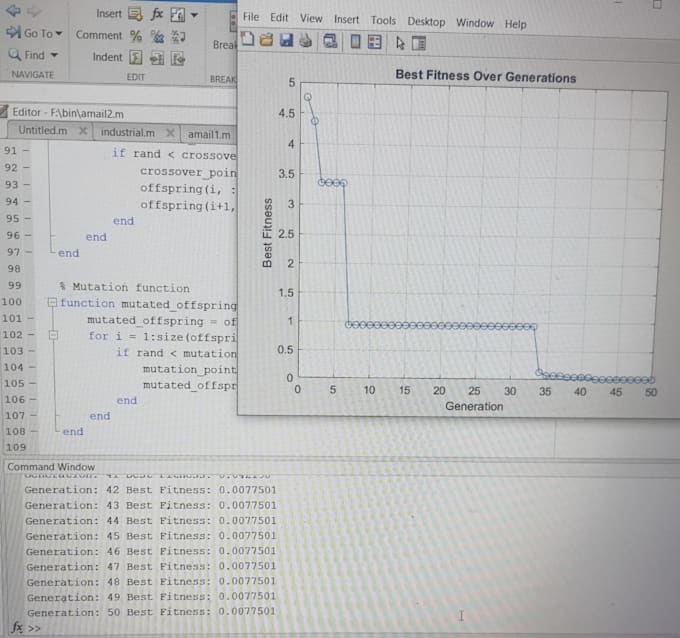Click the Find magnifier icon
This screenshot has height=638, width=680.
click(14, 54)
